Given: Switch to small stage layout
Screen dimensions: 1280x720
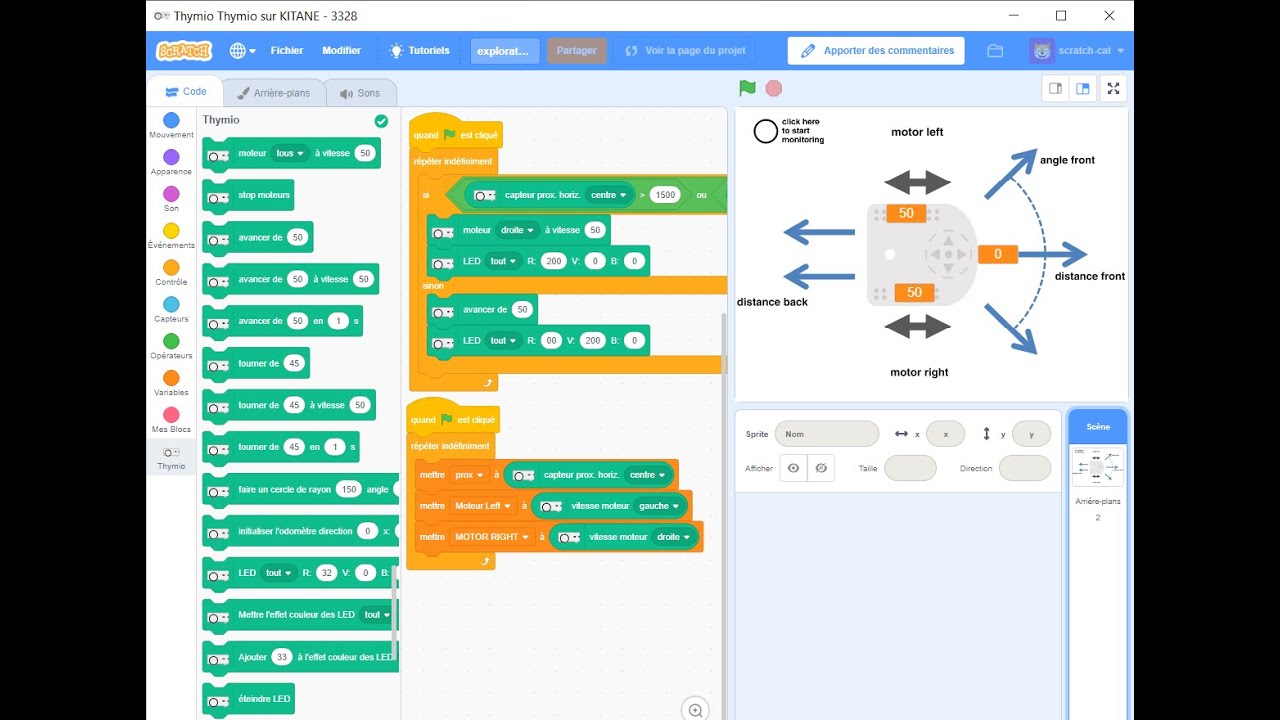Looking at the screenshot, I should [x=1055, y=88].
